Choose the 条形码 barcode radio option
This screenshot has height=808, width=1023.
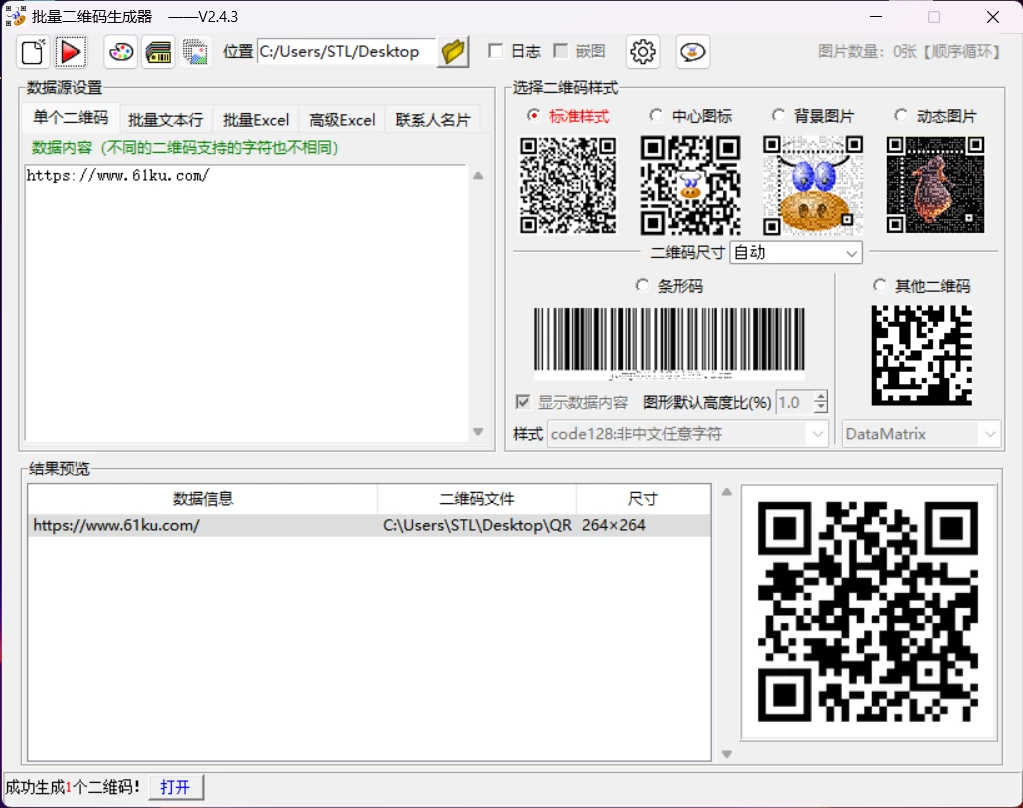(x=642, y=286)
